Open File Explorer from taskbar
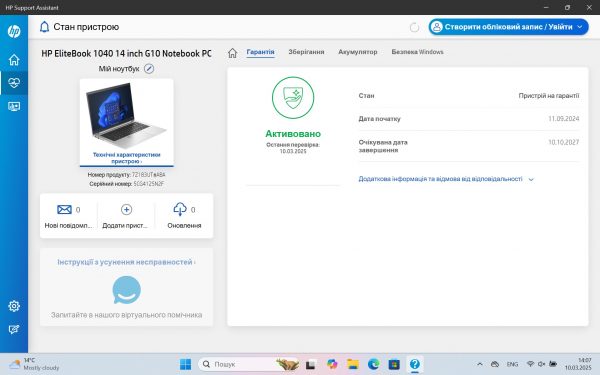This screenshot has height=375, width=600. (x=352, y=364)
